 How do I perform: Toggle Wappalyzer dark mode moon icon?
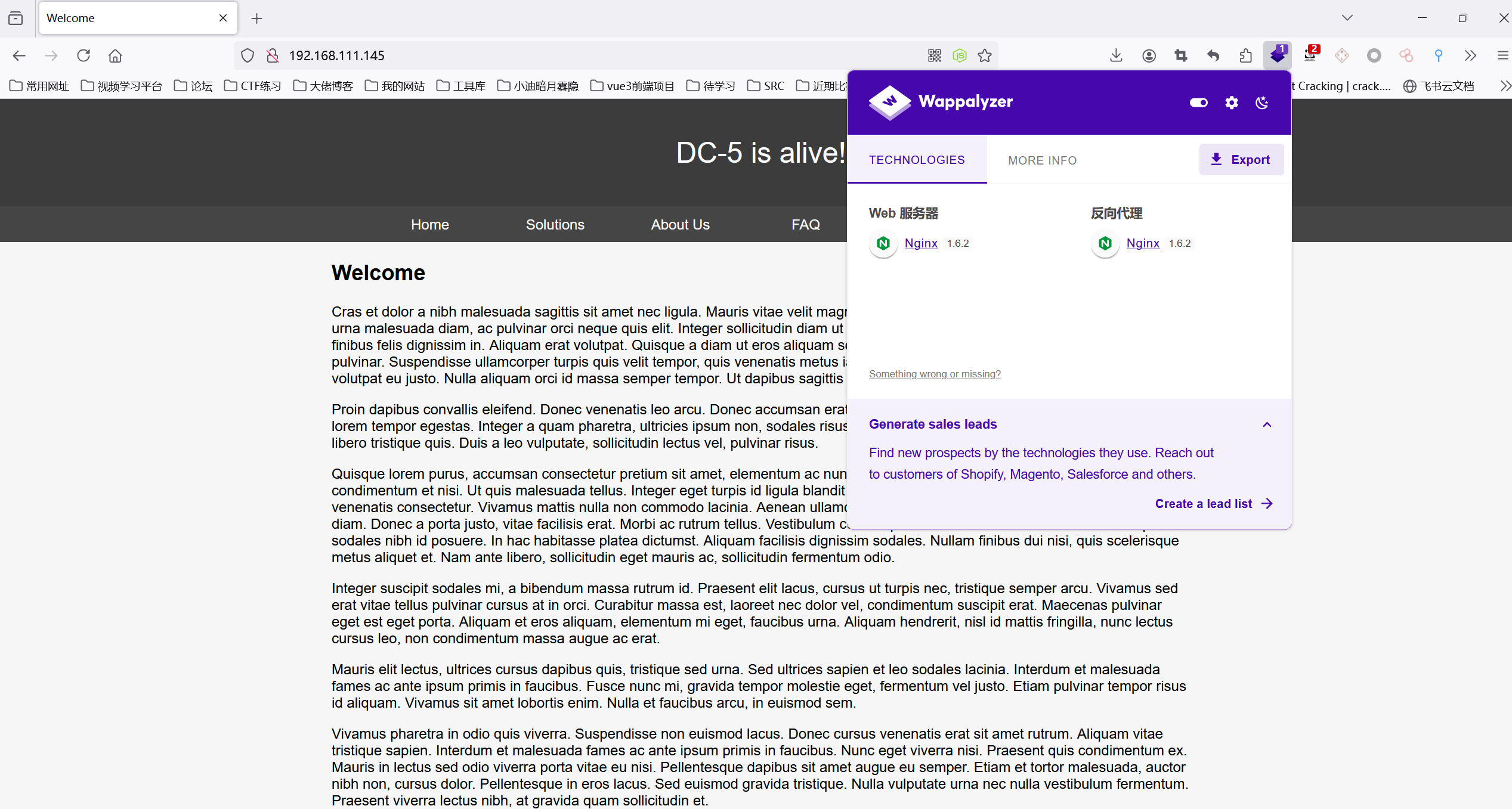[x=1261, y=103]
